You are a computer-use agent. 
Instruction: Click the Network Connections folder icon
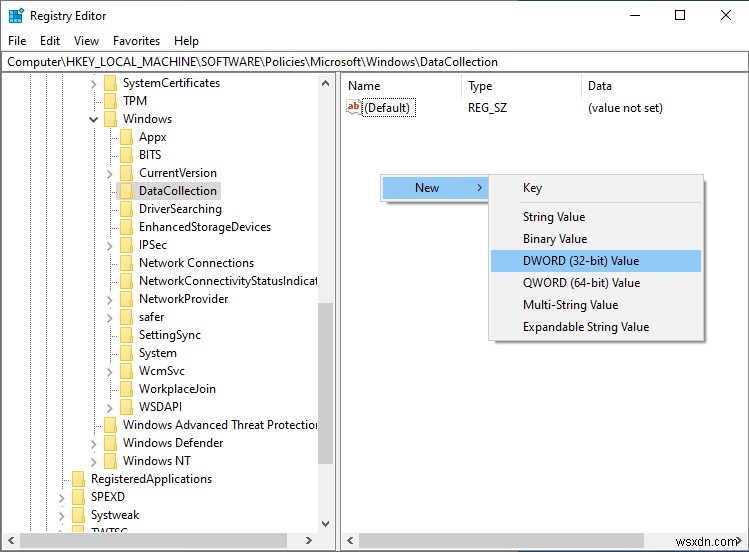click(127, 263)
